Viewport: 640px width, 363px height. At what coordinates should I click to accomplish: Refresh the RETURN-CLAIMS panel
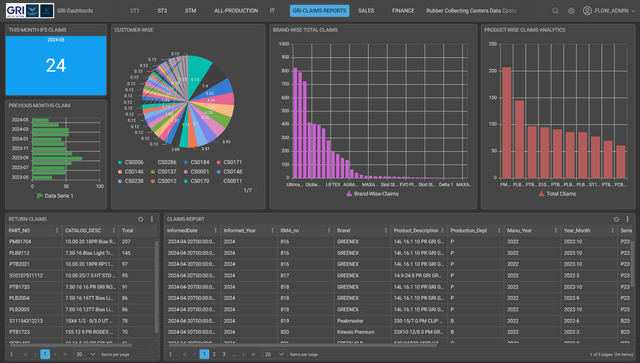tap(141, 219)
